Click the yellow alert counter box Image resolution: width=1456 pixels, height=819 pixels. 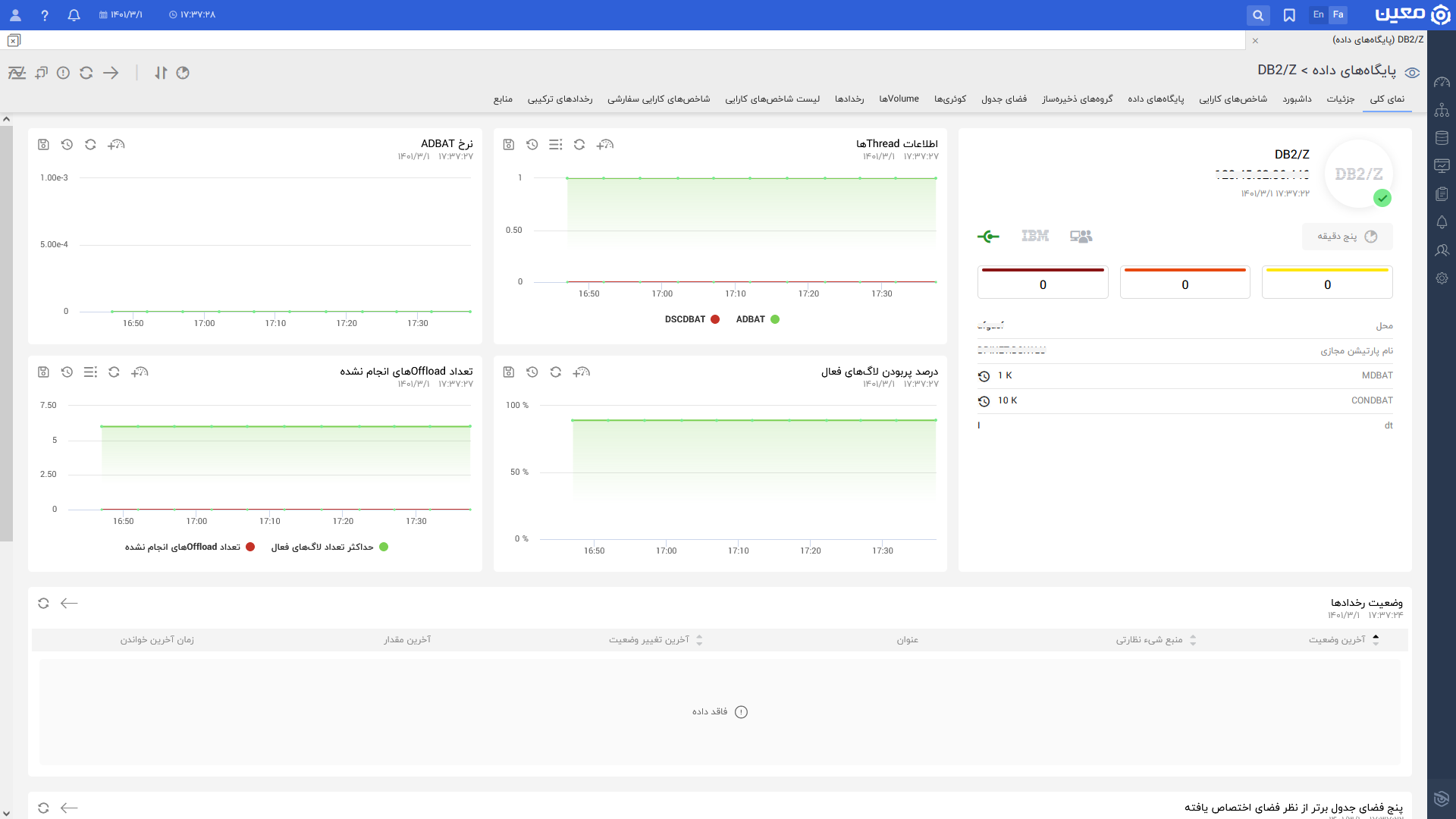click(x=1327, y=282)
